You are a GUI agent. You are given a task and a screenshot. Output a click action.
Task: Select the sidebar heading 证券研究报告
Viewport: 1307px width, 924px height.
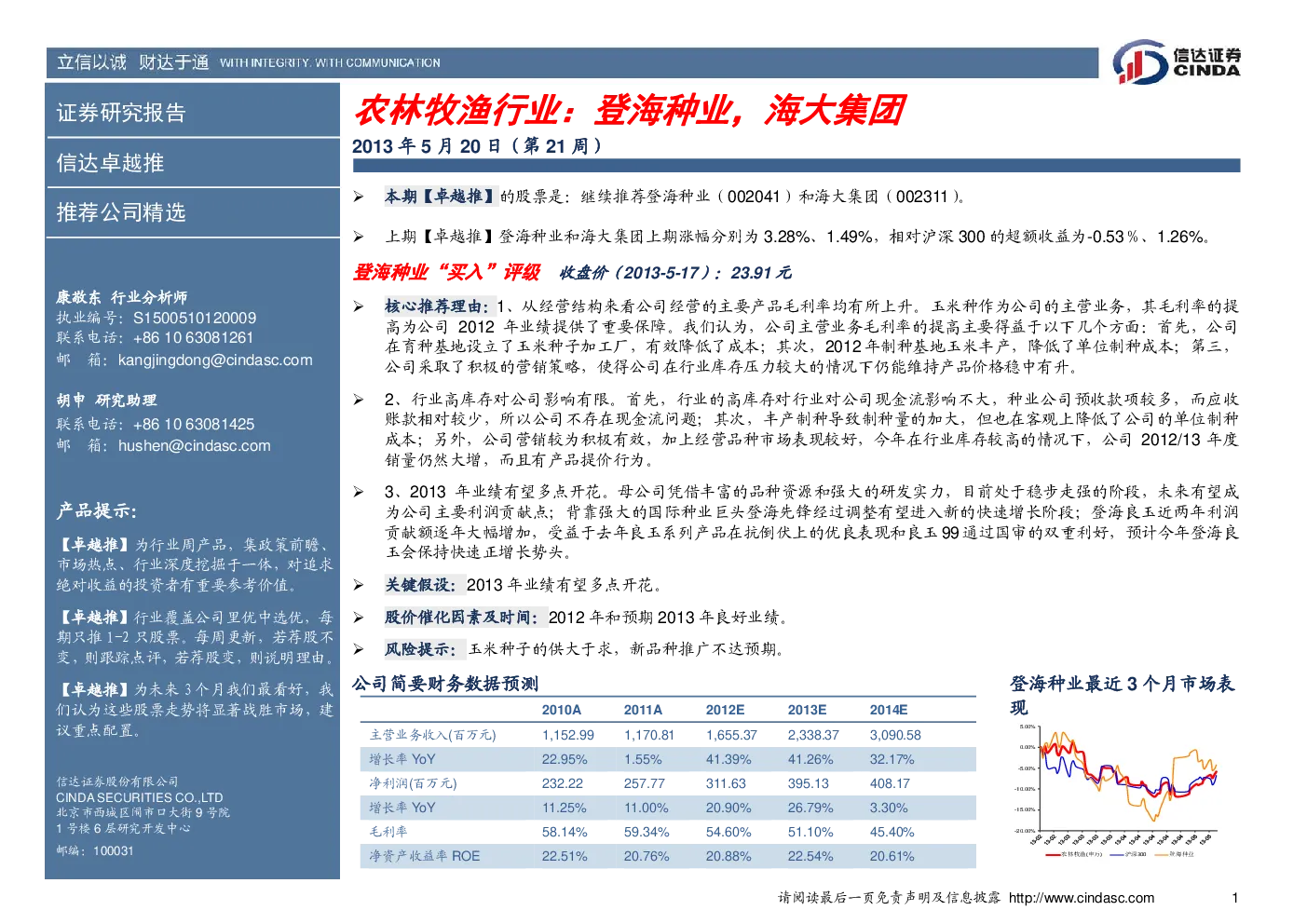pos(121,113)
